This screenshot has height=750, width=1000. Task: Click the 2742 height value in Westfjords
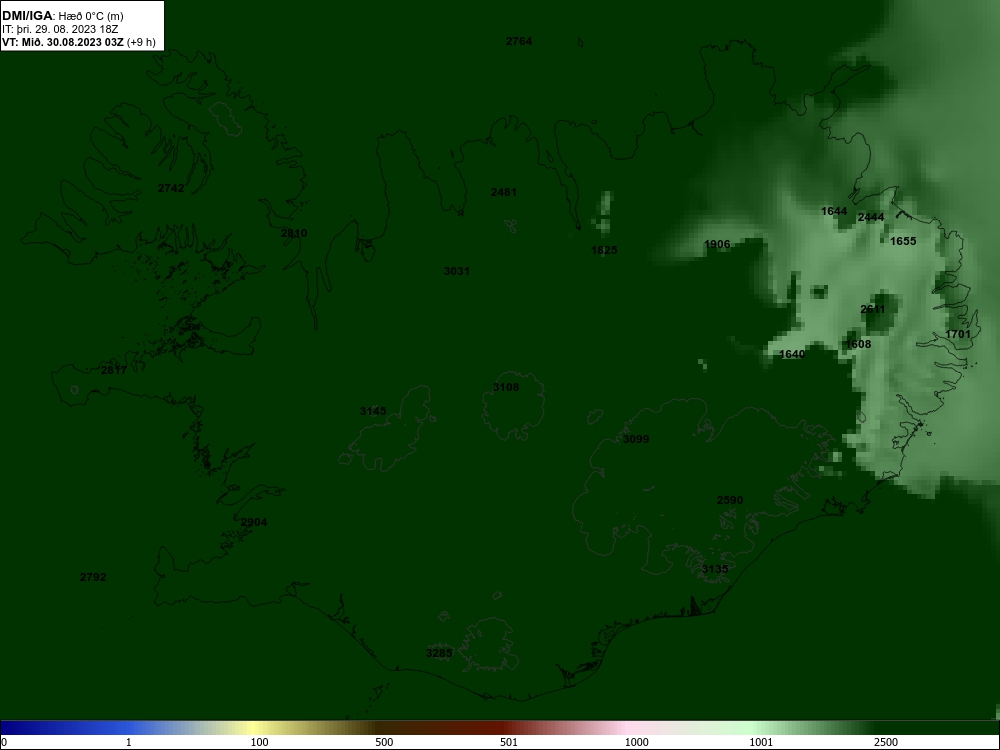coord(171,188)
